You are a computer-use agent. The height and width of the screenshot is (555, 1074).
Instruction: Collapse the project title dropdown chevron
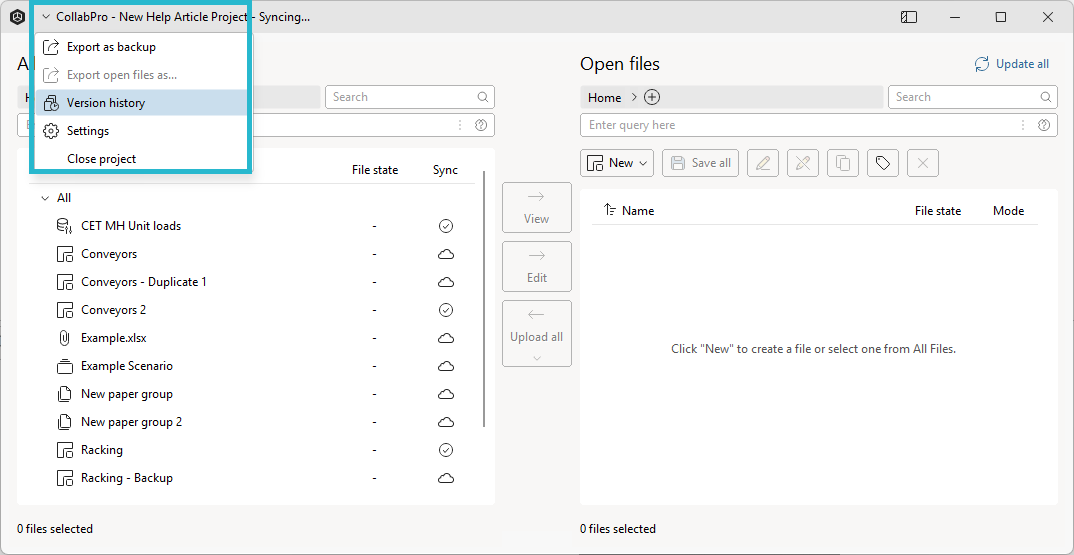coord(46,18)
